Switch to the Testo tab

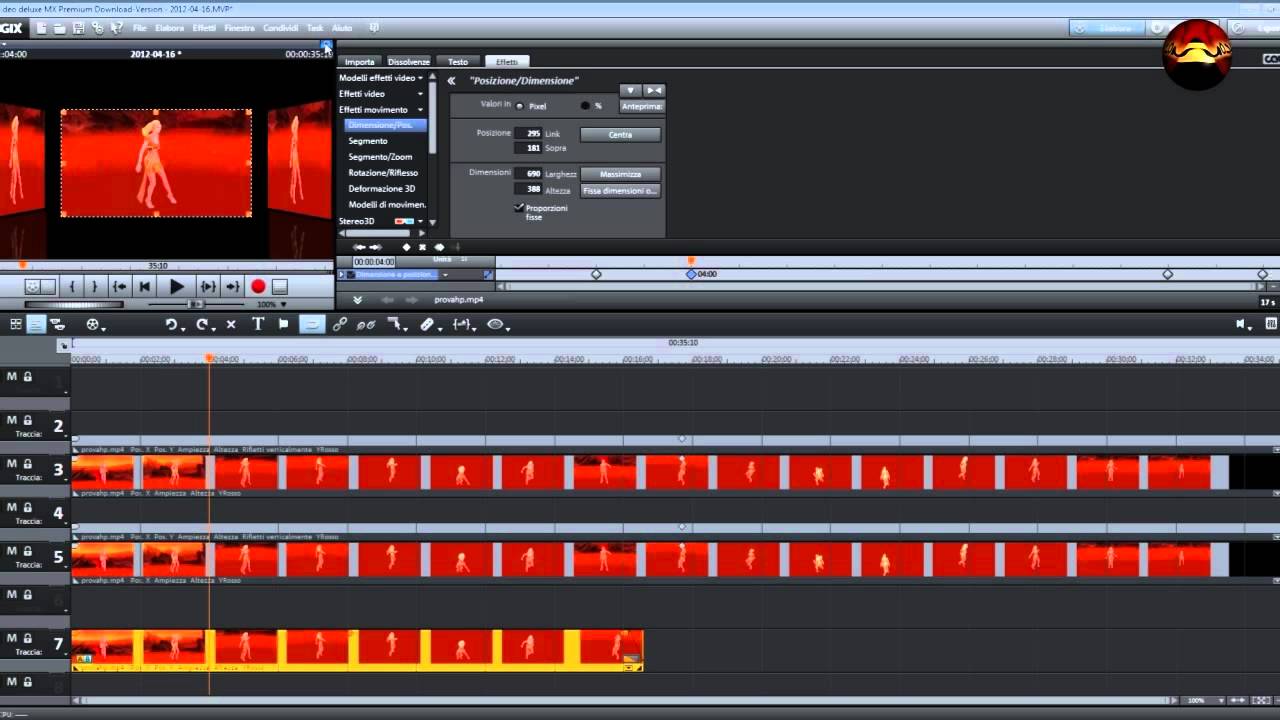(x=457, y=62)
